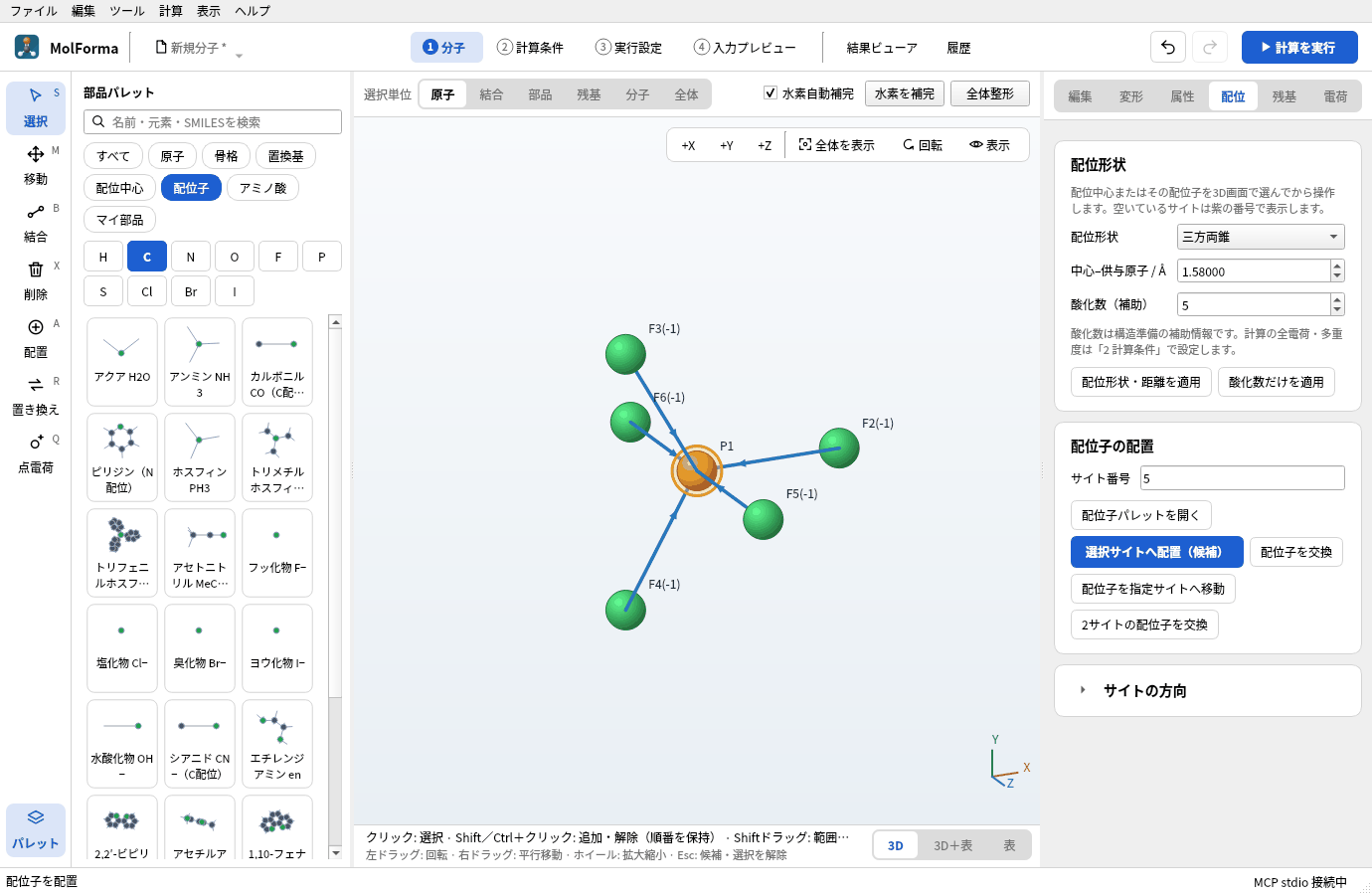This screenshot has width=1372, height=895.
Task: Toggle the 水素自動補完 checkbox
Action: tap(771, 93)
